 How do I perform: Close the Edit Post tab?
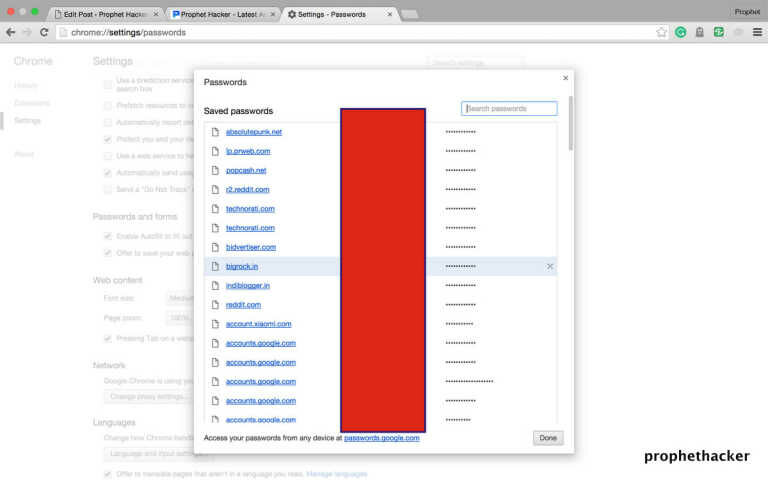click(x=156, y=15)
